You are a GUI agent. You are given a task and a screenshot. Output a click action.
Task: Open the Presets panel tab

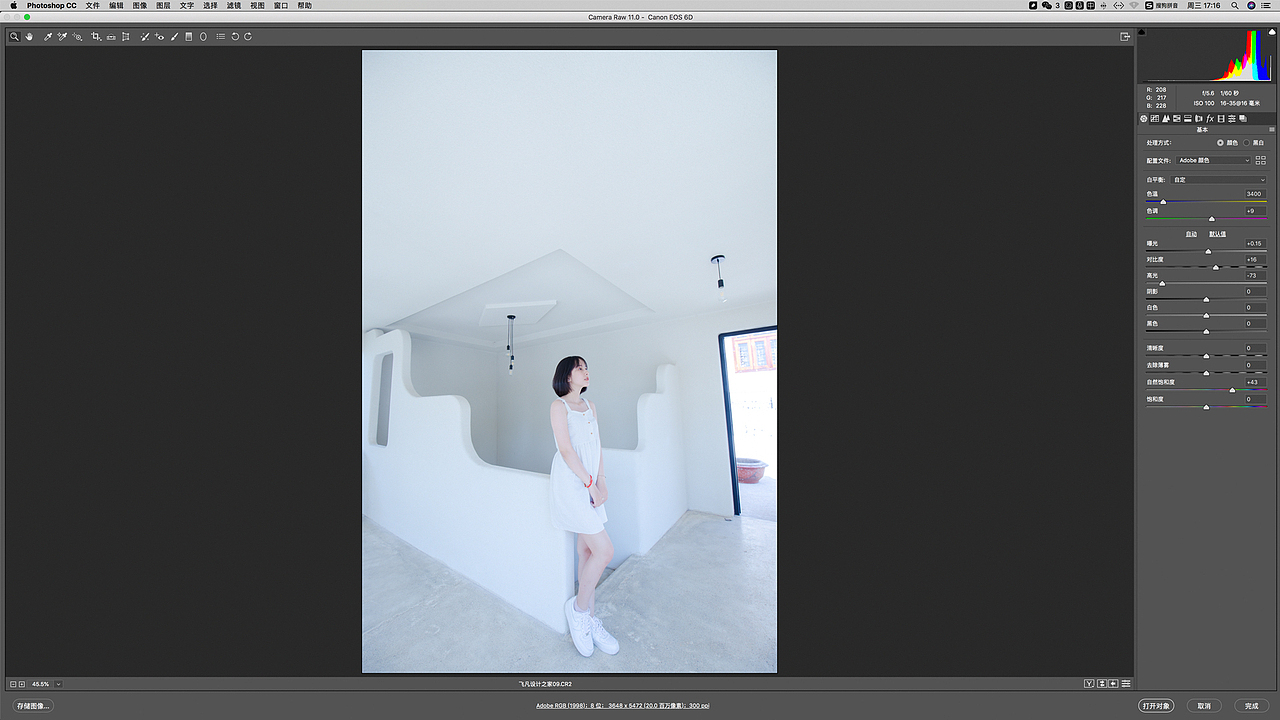click(x=1232, y=118)
